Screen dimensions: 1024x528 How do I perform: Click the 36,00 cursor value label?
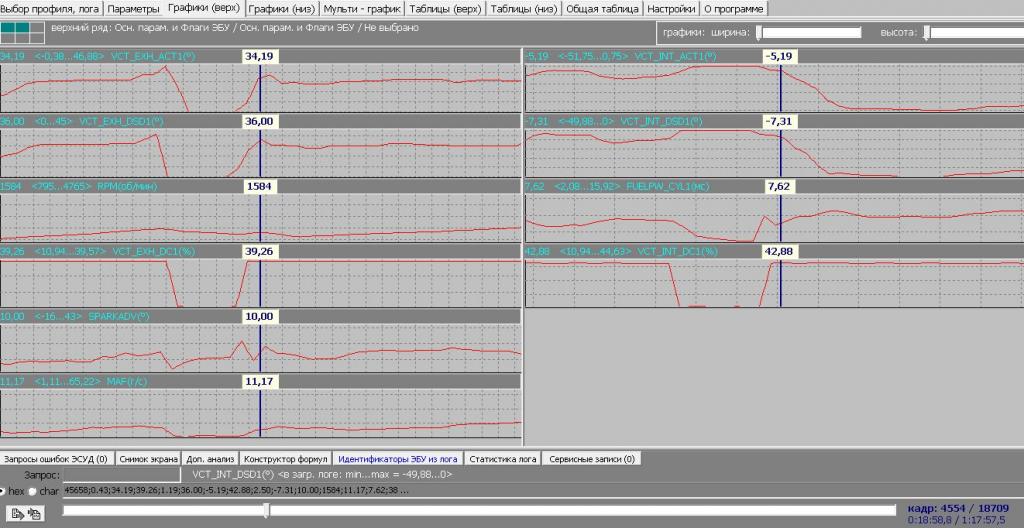[x=261, y=122]
